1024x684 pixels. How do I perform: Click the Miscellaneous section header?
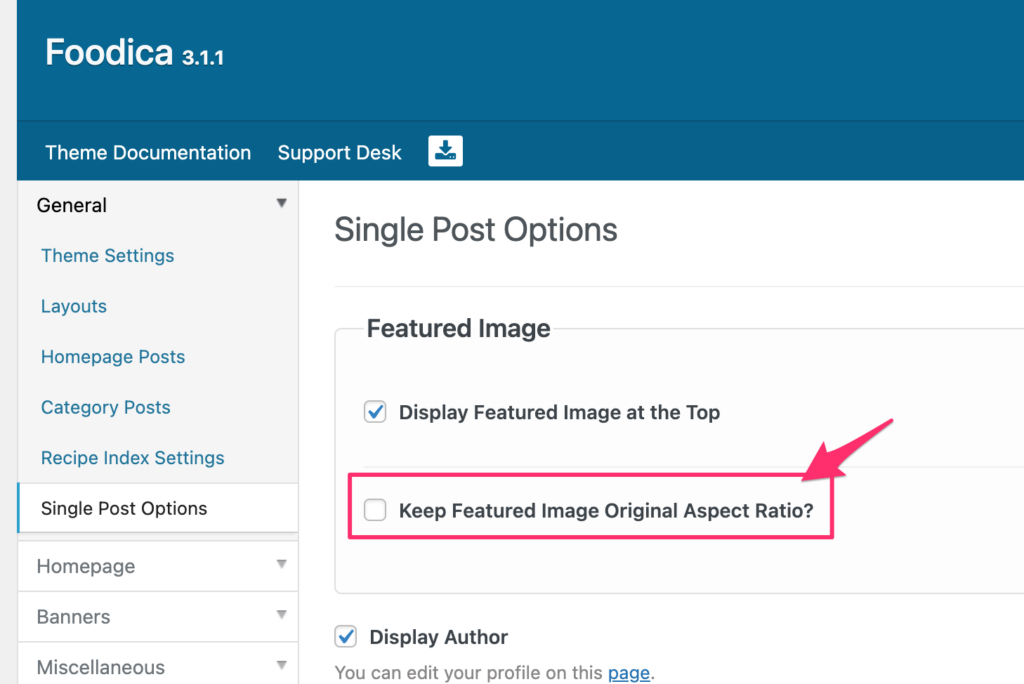[158, 664]
